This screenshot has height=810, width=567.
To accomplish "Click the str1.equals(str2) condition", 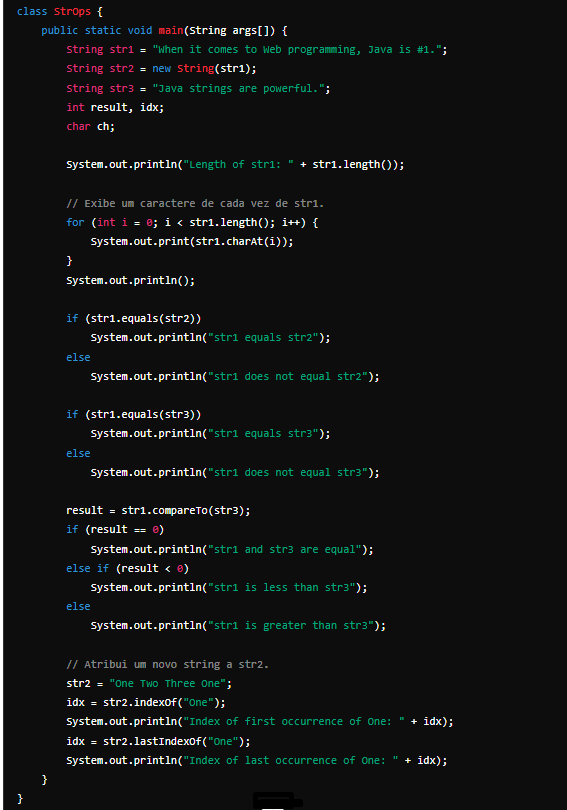I will (x=143, y=319).
